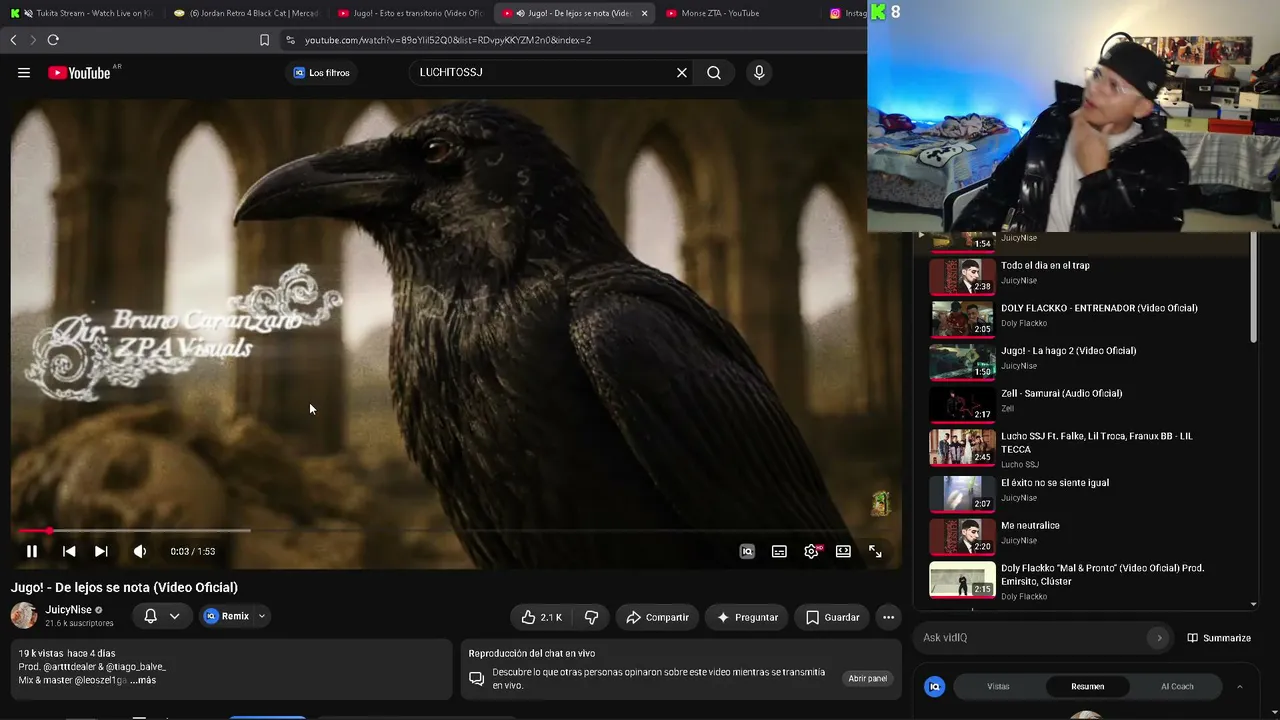
Task: Share the video via Compartir
Action: coord(657,617)
